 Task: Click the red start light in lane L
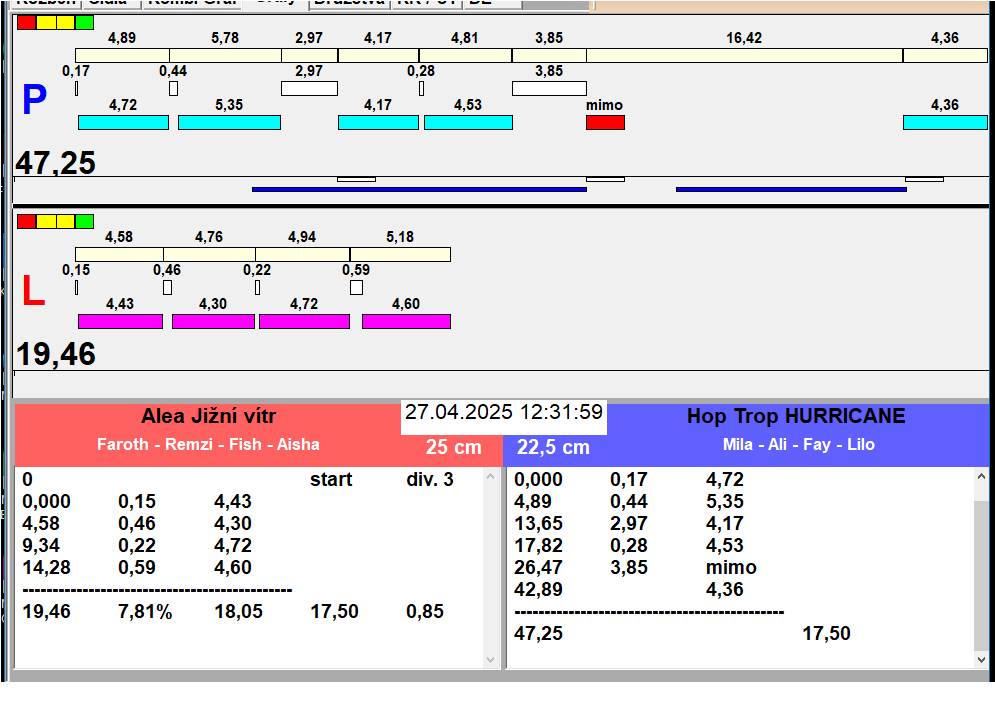click(26, 221)
